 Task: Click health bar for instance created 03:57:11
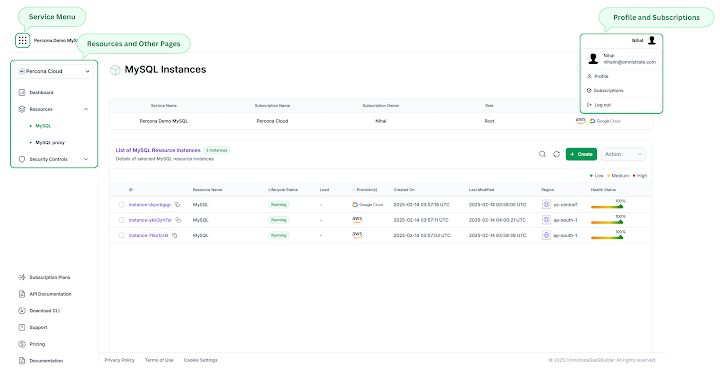click(607, 222)
